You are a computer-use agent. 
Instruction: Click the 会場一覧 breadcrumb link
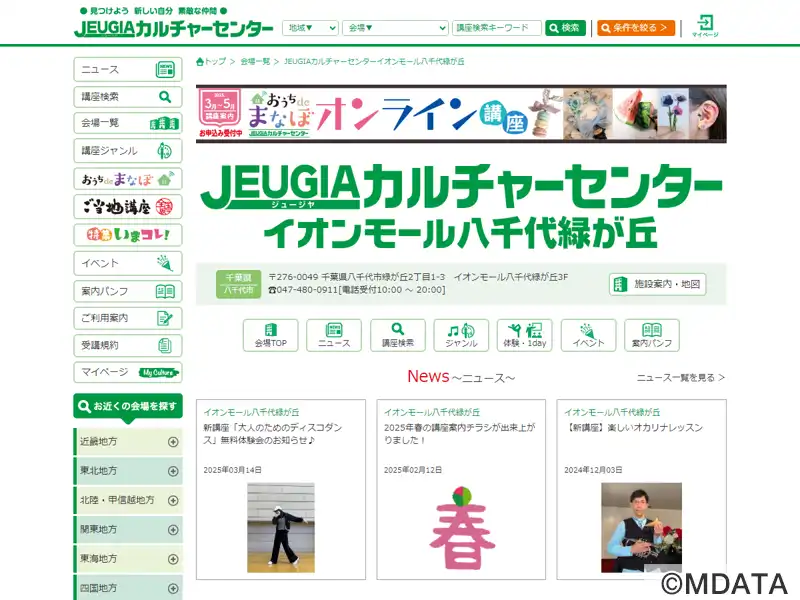(255, 62)
